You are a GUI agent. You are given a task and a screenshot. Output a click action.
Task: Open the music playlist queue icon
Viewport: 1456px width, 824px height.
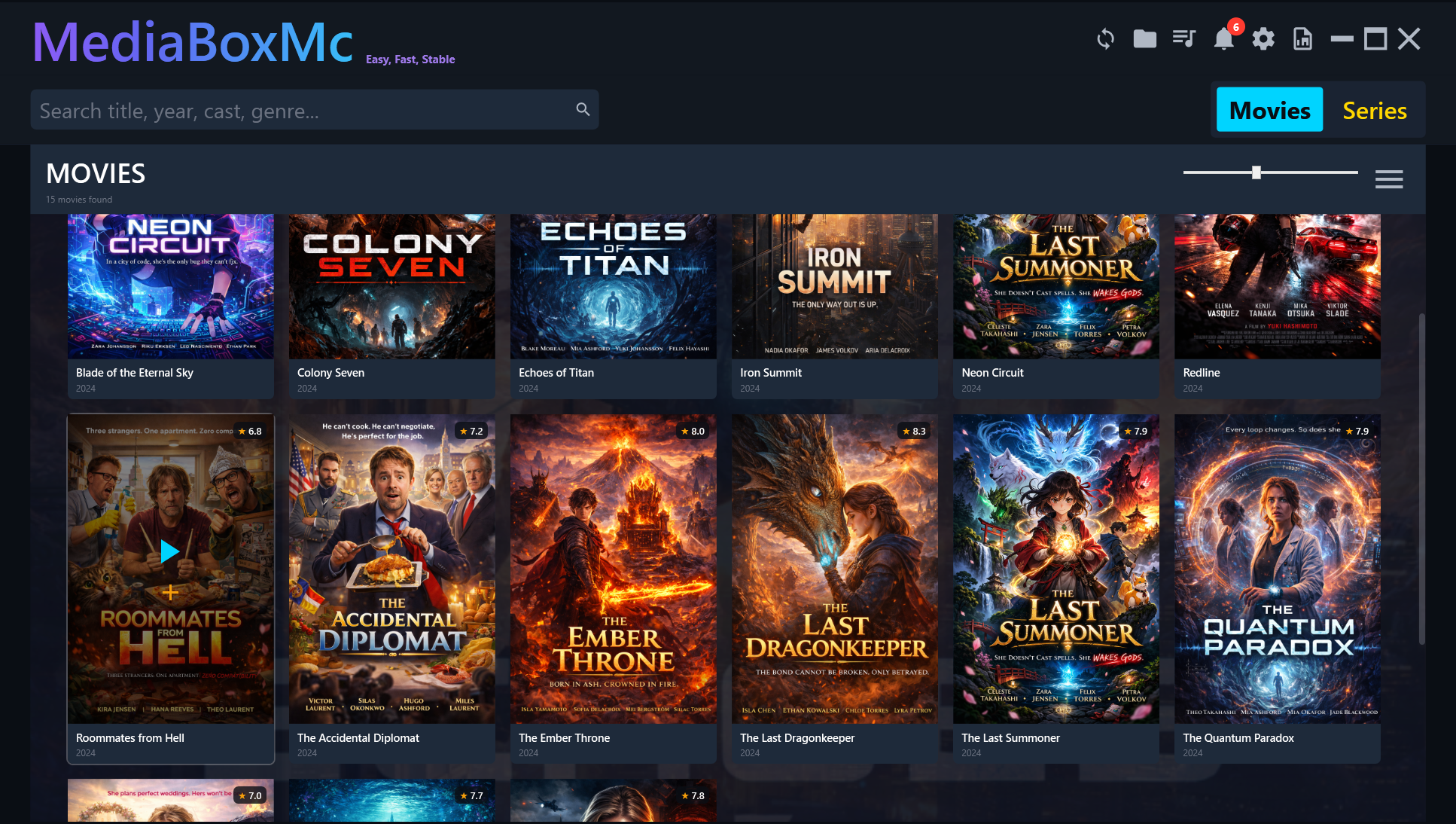tap(1184, 38)
